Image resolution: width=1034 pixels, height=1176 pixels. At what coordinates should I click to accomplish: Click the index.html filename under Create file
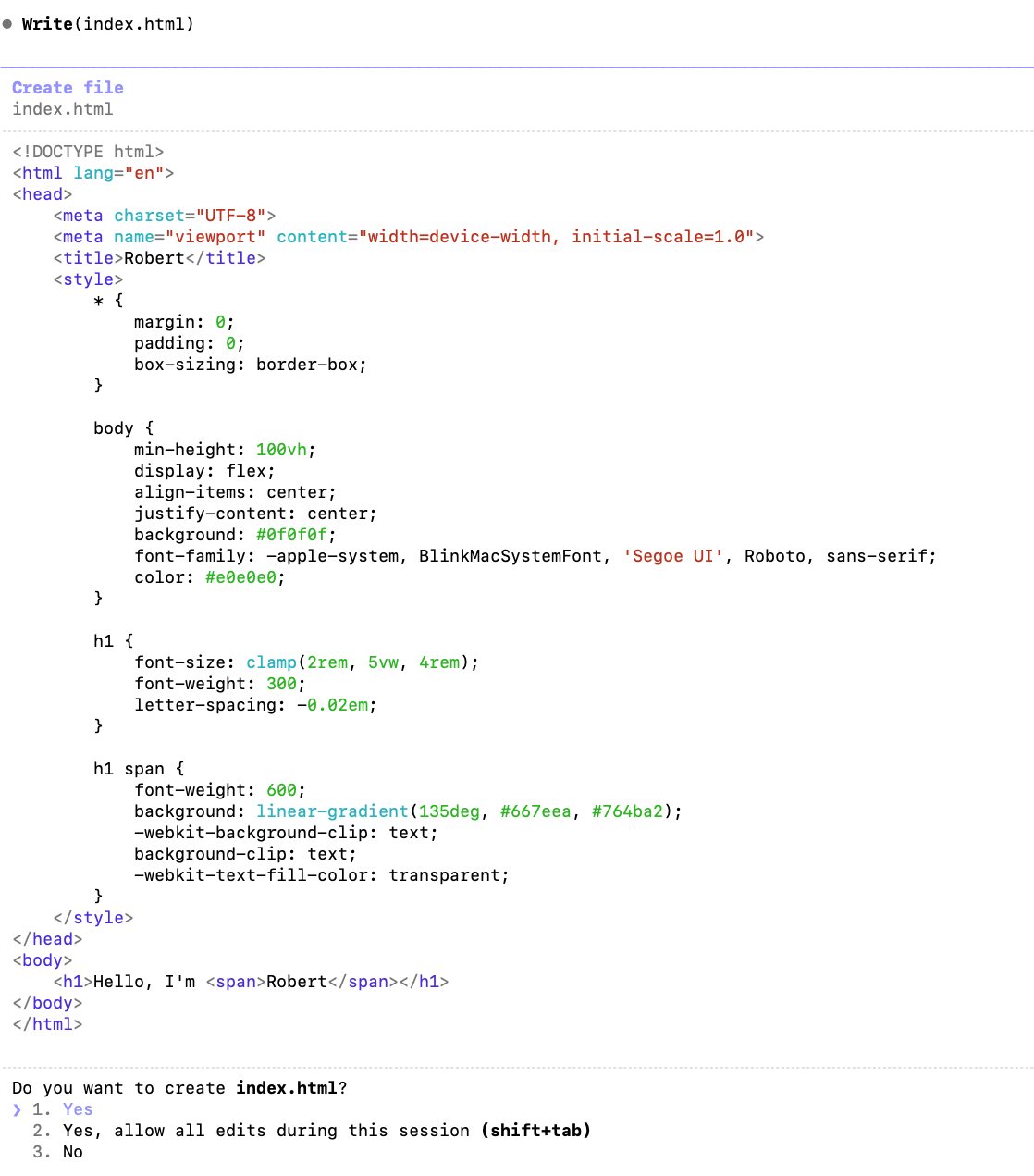(62, 109)
